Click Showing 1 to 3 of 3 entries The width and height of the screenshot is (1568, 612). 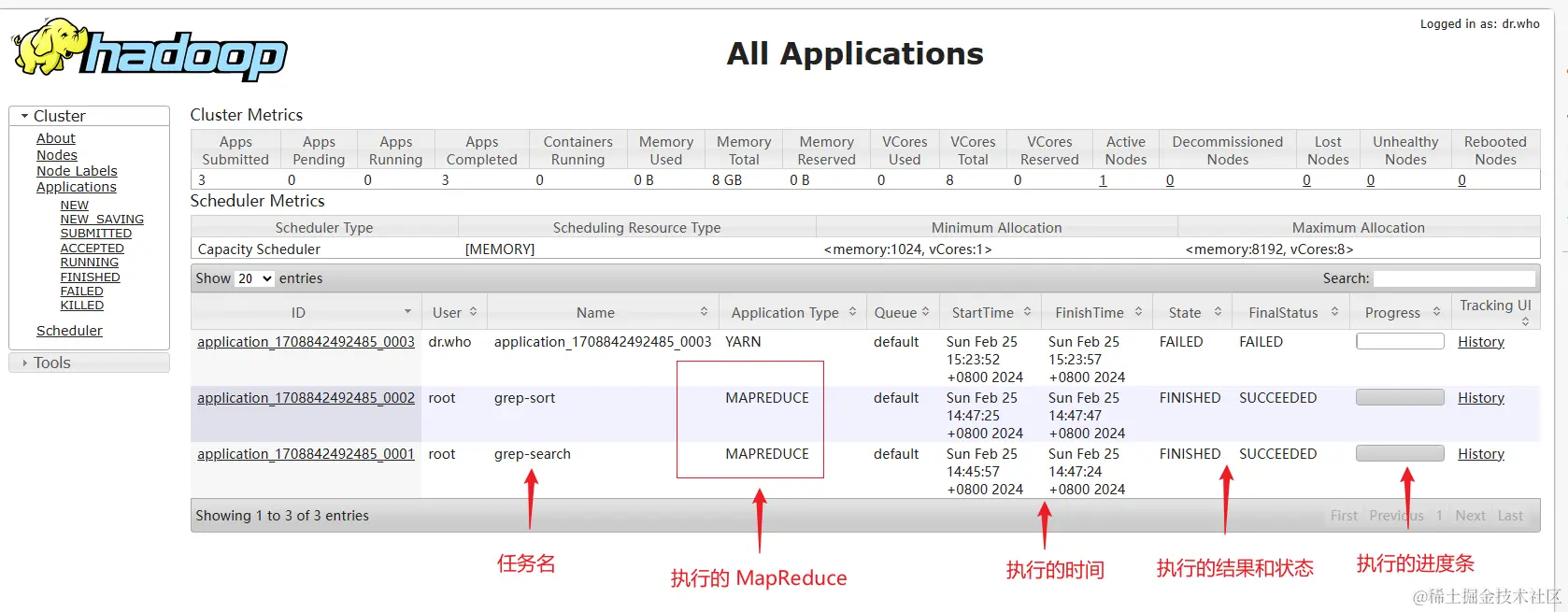[x=282, y=516]
